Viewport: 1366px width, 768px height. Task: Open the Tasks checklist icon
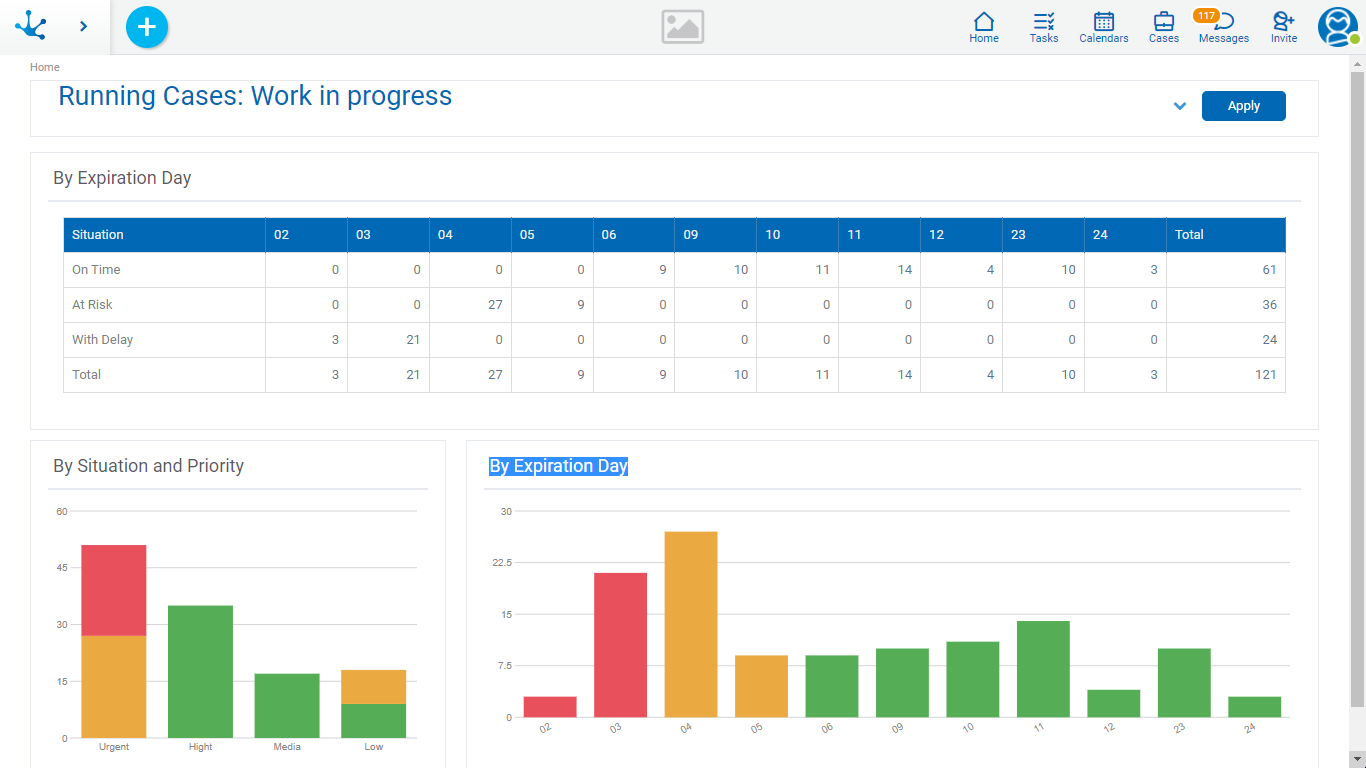pyautogui.click(x=1044, y=27)
